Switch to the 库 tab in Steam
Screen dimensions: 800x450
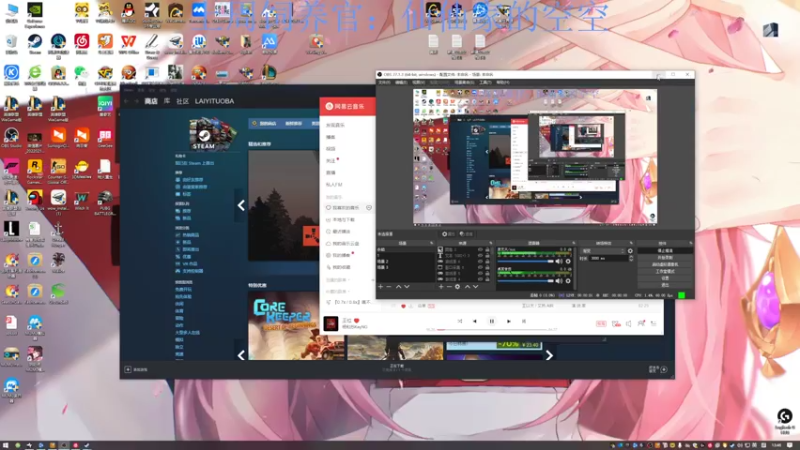pyautogui.click(x=167, y=101)
